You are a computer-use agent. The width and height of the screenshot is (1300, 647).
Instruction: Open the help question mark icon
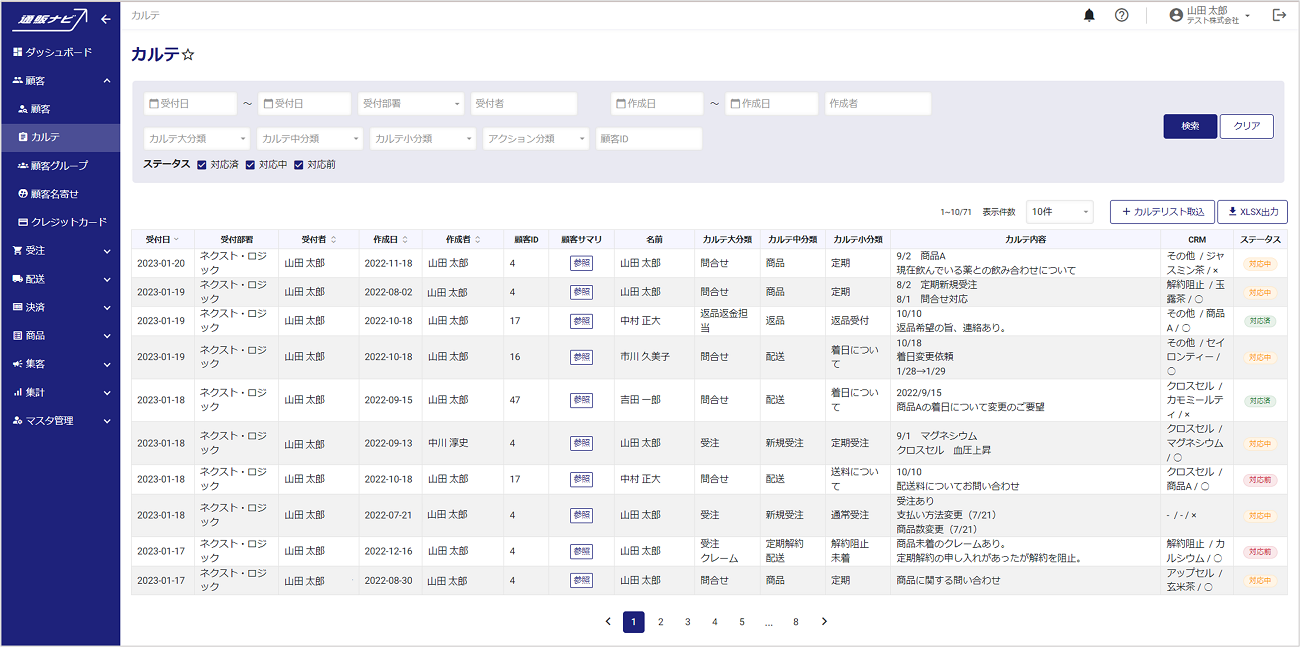(x=1122, y=16)
